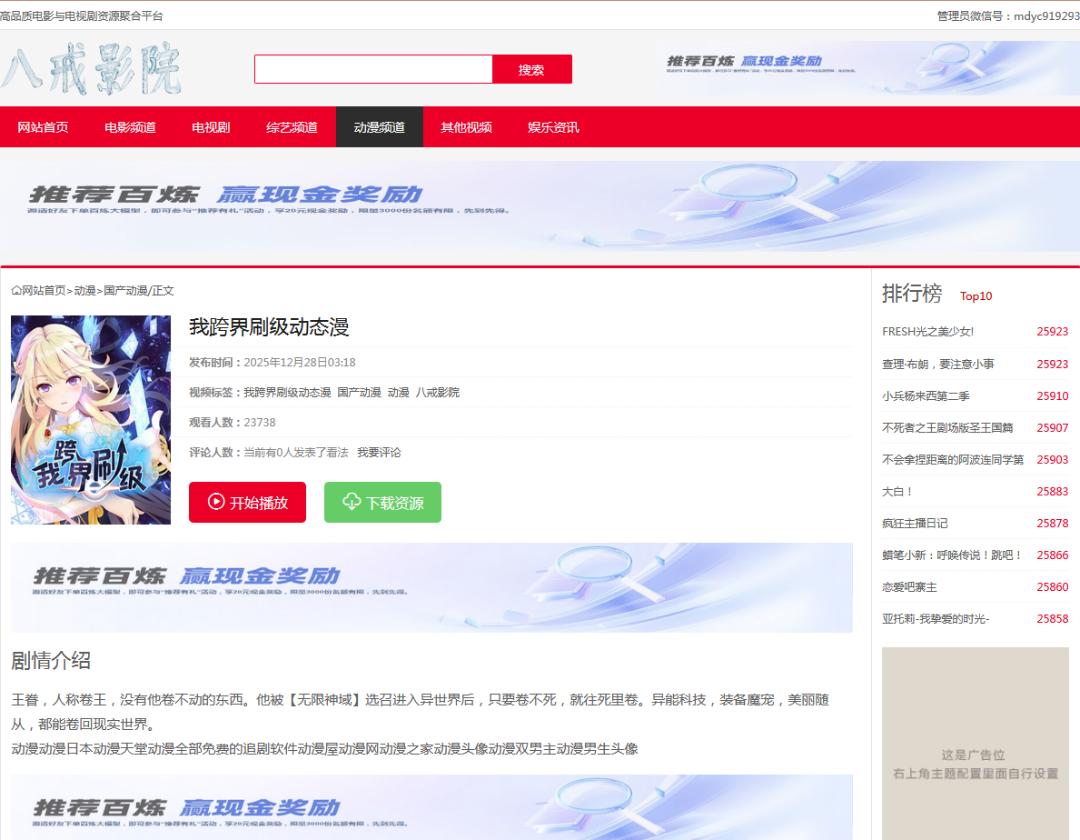1080x840 pixels.
Task: Click the wide 推荐百炼 banner below navigation
Action: click(540, 206)
